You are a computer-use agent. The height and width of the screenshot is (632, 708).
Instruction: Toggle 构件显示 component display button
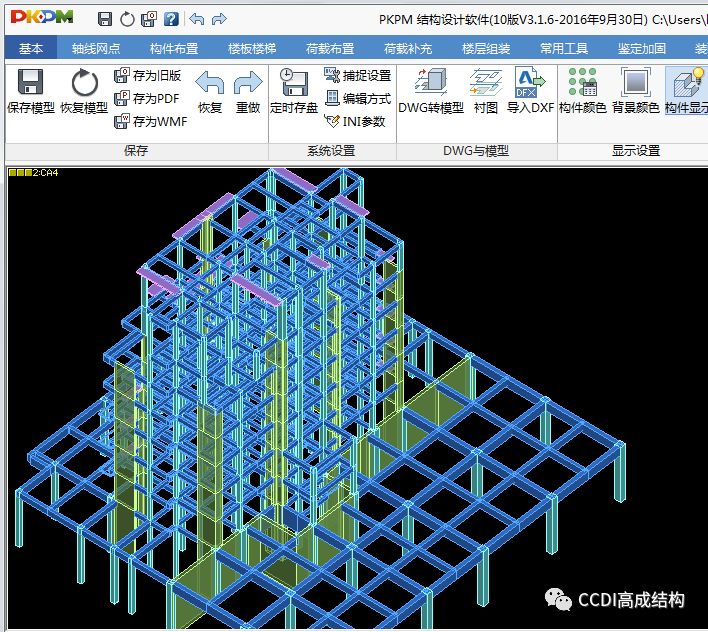click(x=686, y=91)
